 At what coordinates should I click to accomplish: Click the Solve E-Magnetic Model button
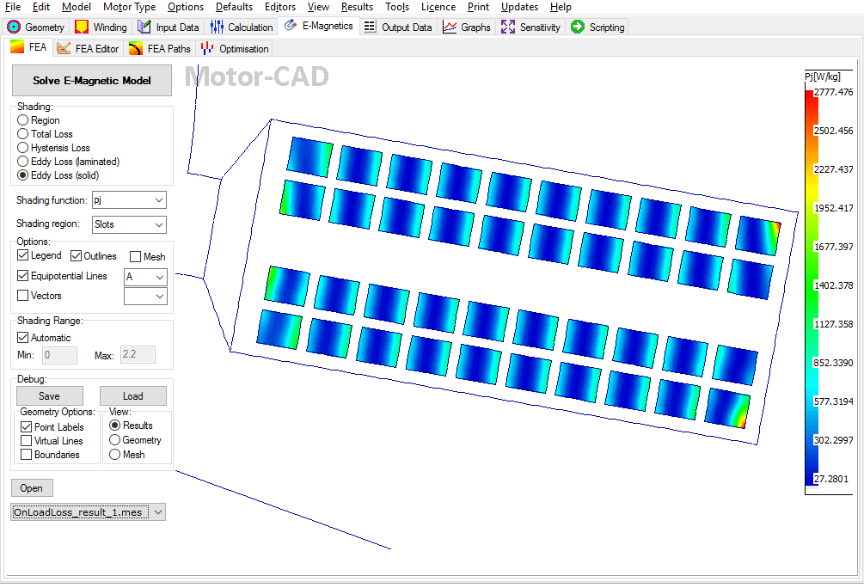[92, 80]
